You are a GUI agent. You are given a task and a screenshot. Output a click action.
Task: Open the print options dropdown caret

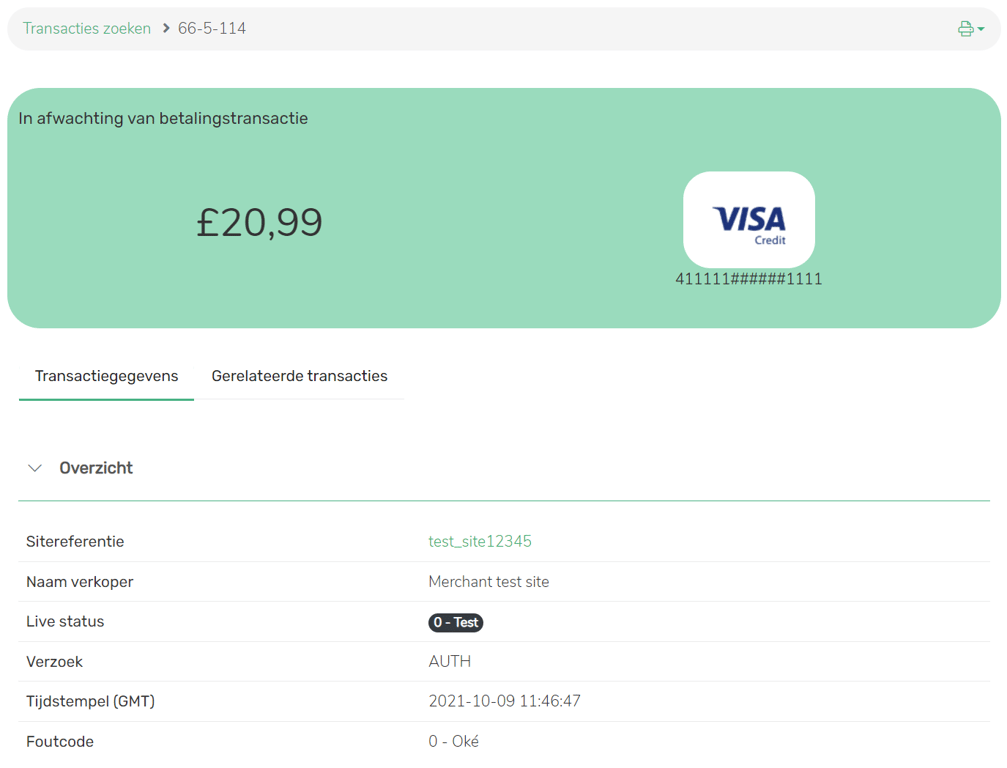(x=981, y=30)
